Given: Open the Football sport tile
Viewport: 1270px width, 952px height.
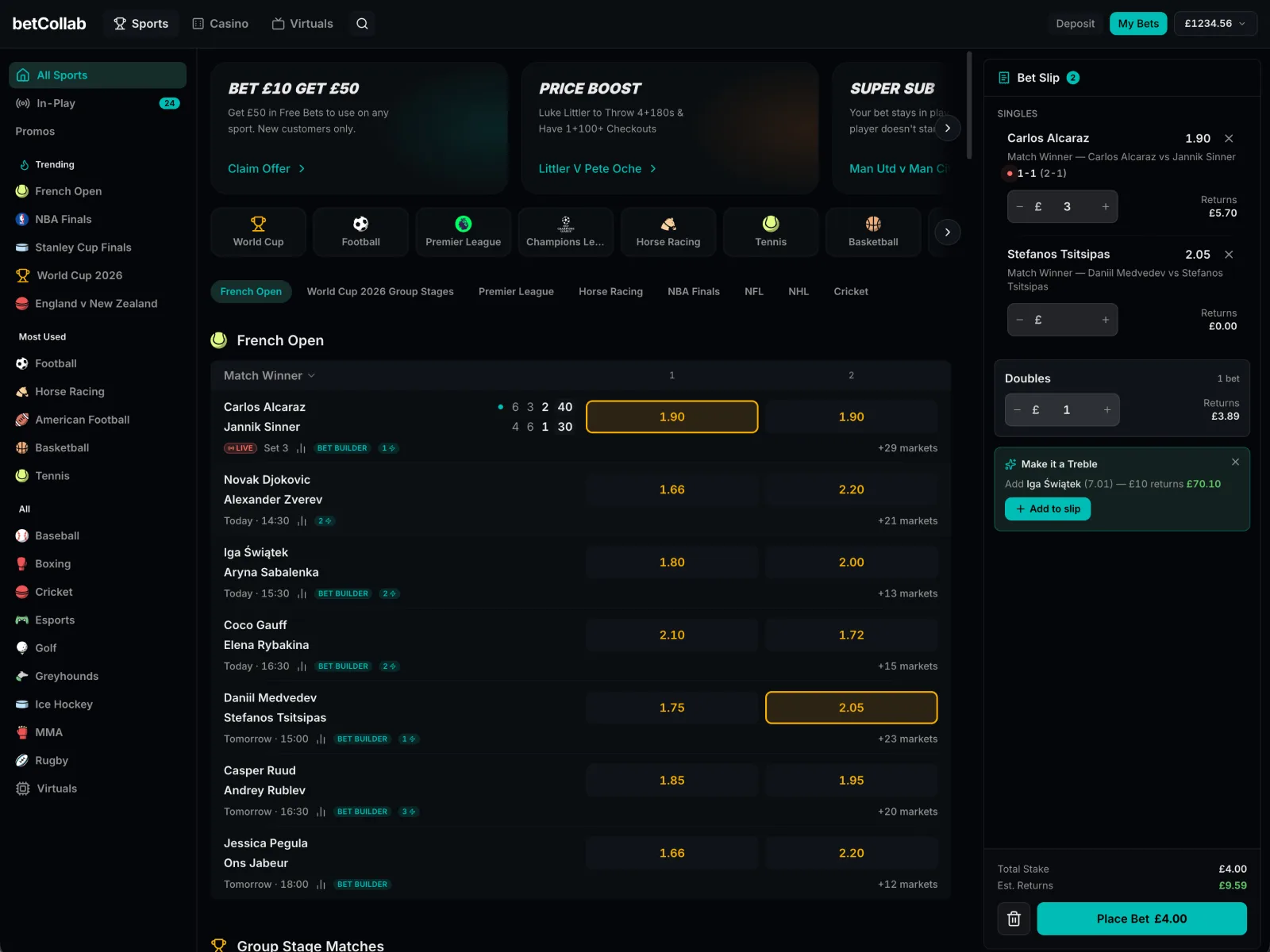Looking at the screenshot, I should [x=360, y=232].
